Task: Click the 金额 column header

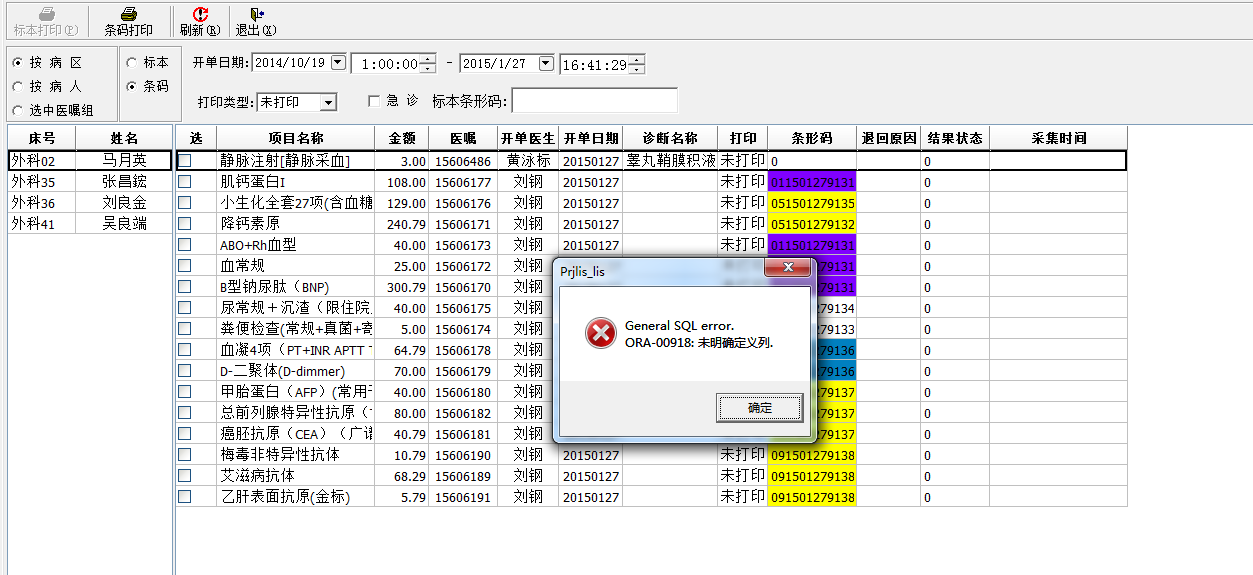Action: point(402,138)
